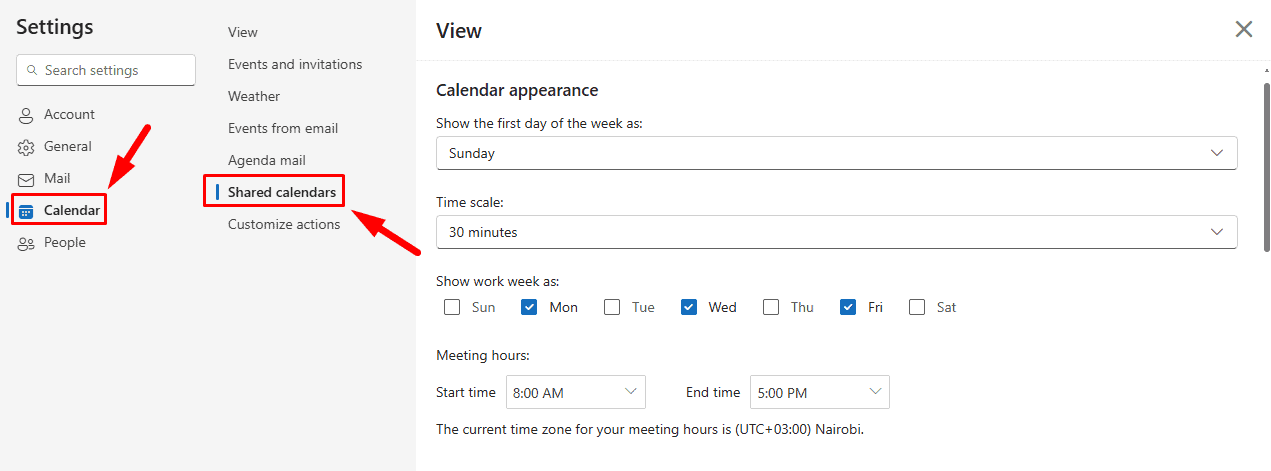The image size is (1271, 471).
Task: Click the Calendar icon in sidebar
Action: click(x=26, y=211)
